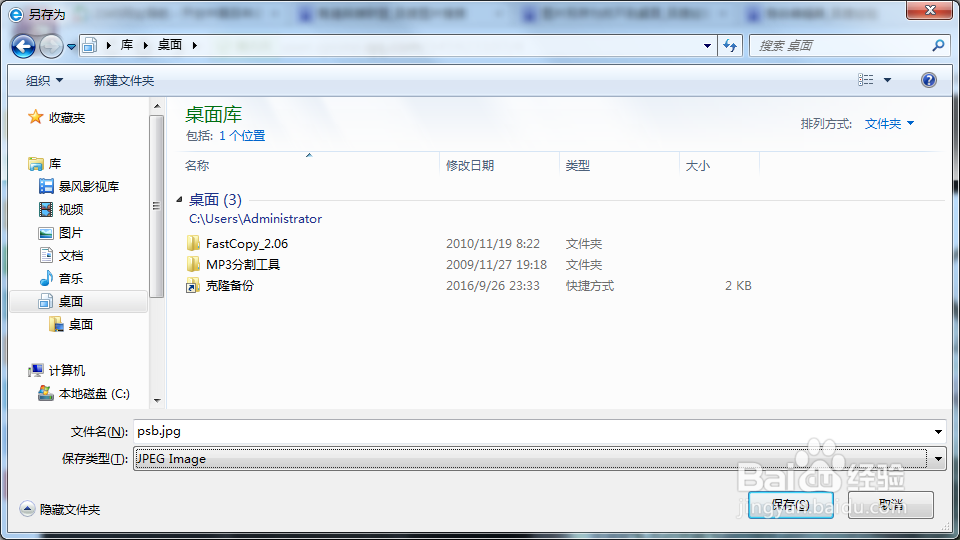
Task: Expand the chevron before 库 in address bar
Action: point(108,45)
